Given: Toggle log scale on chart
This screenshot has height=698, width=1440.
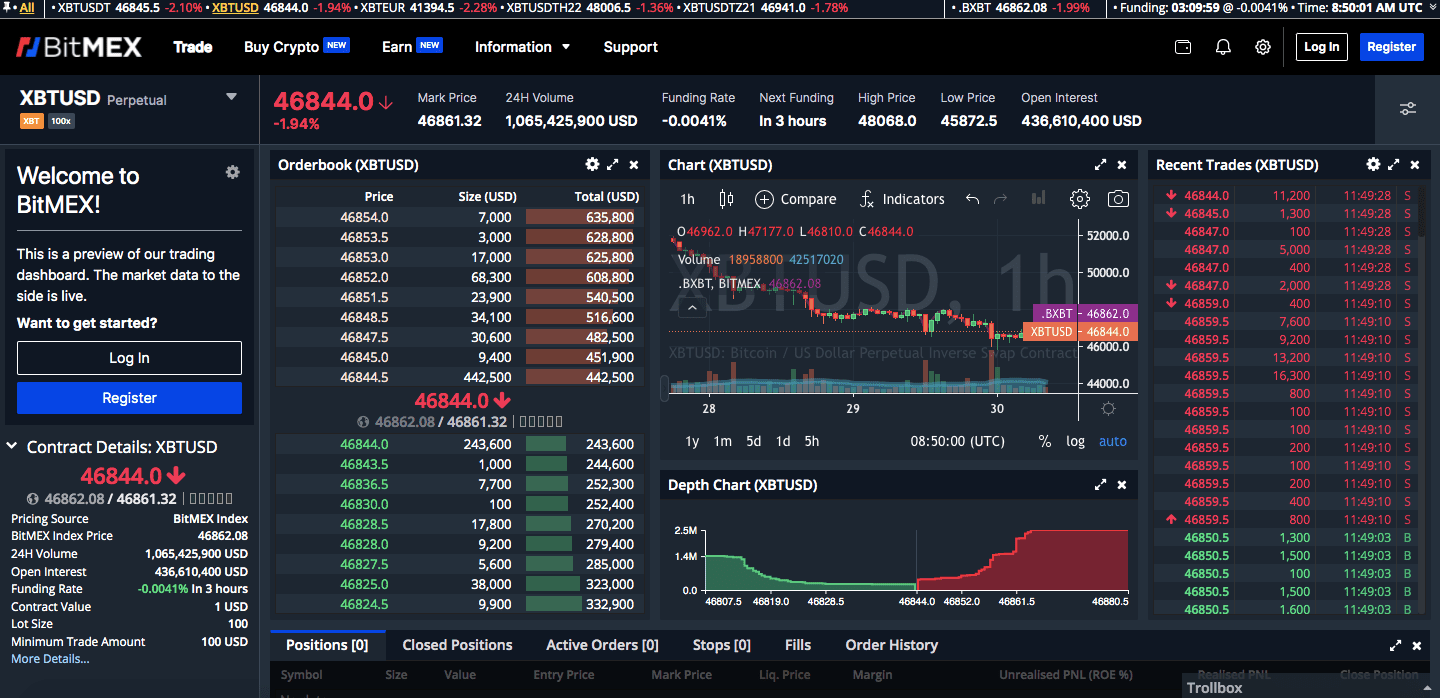Looking at the screenshot, I should pyautogui.click(x=1075, y=441).
